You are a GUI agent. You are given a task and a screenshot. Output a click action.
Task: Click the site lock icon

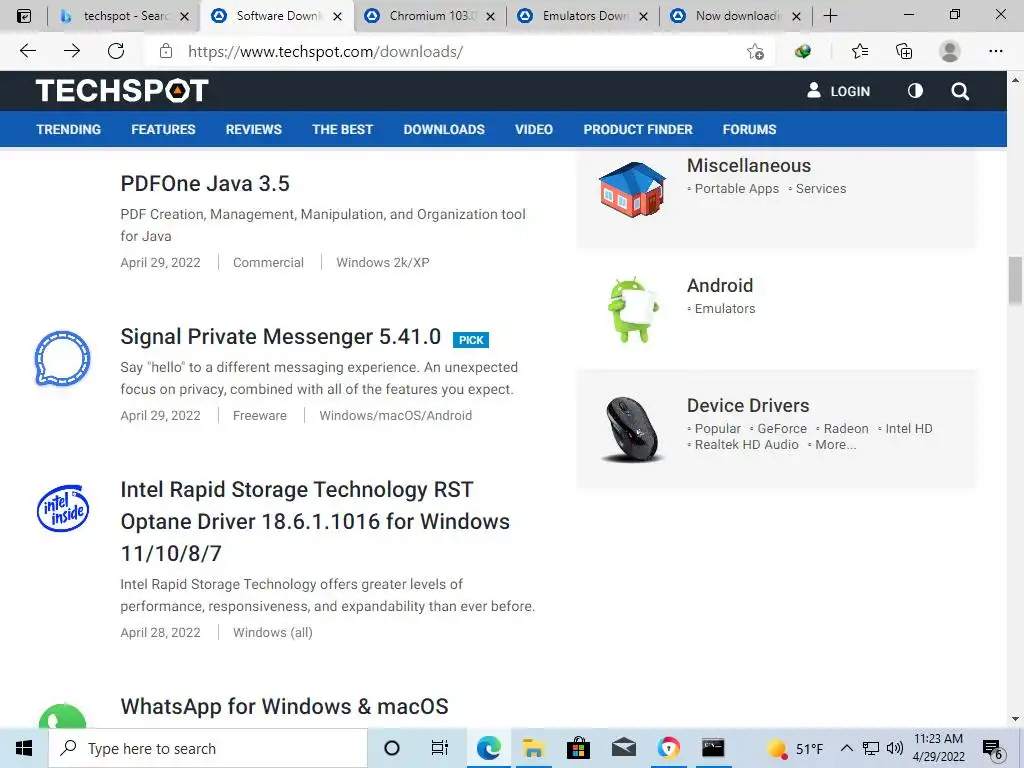166,51
